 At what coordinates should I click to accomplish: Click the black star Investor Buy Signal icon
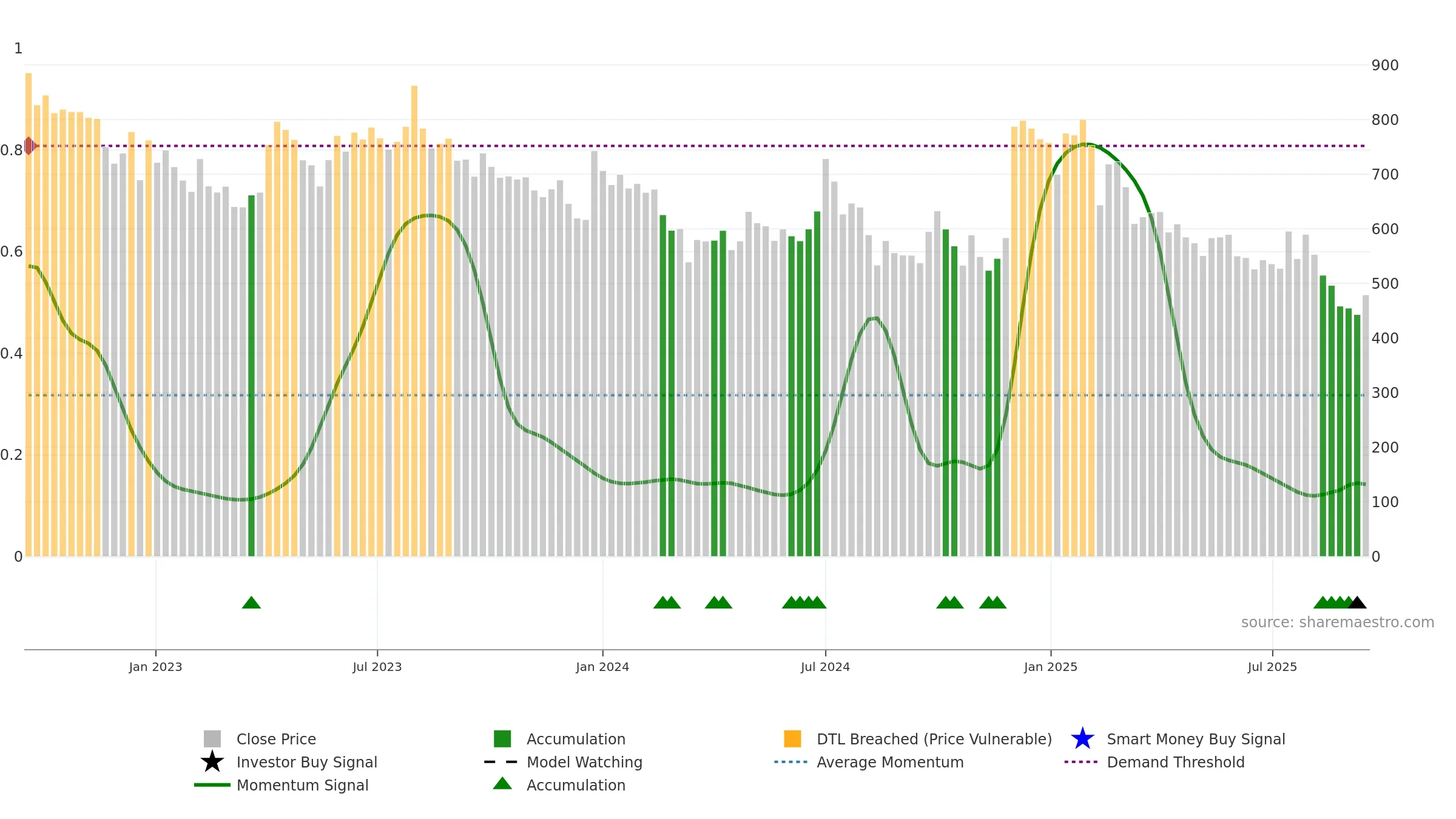[x=212, y=762]
